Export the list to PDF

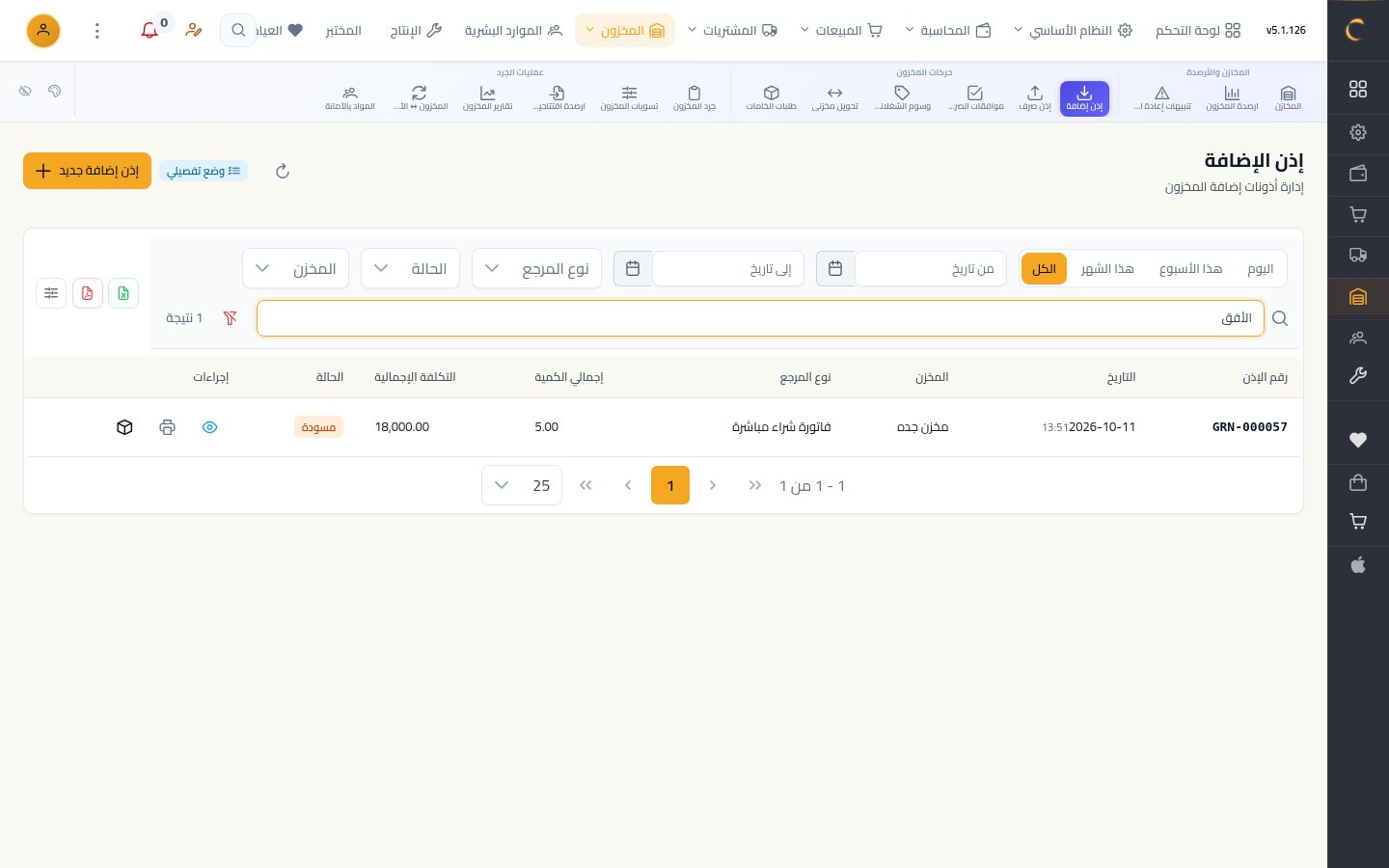click(x=88, y=293)
